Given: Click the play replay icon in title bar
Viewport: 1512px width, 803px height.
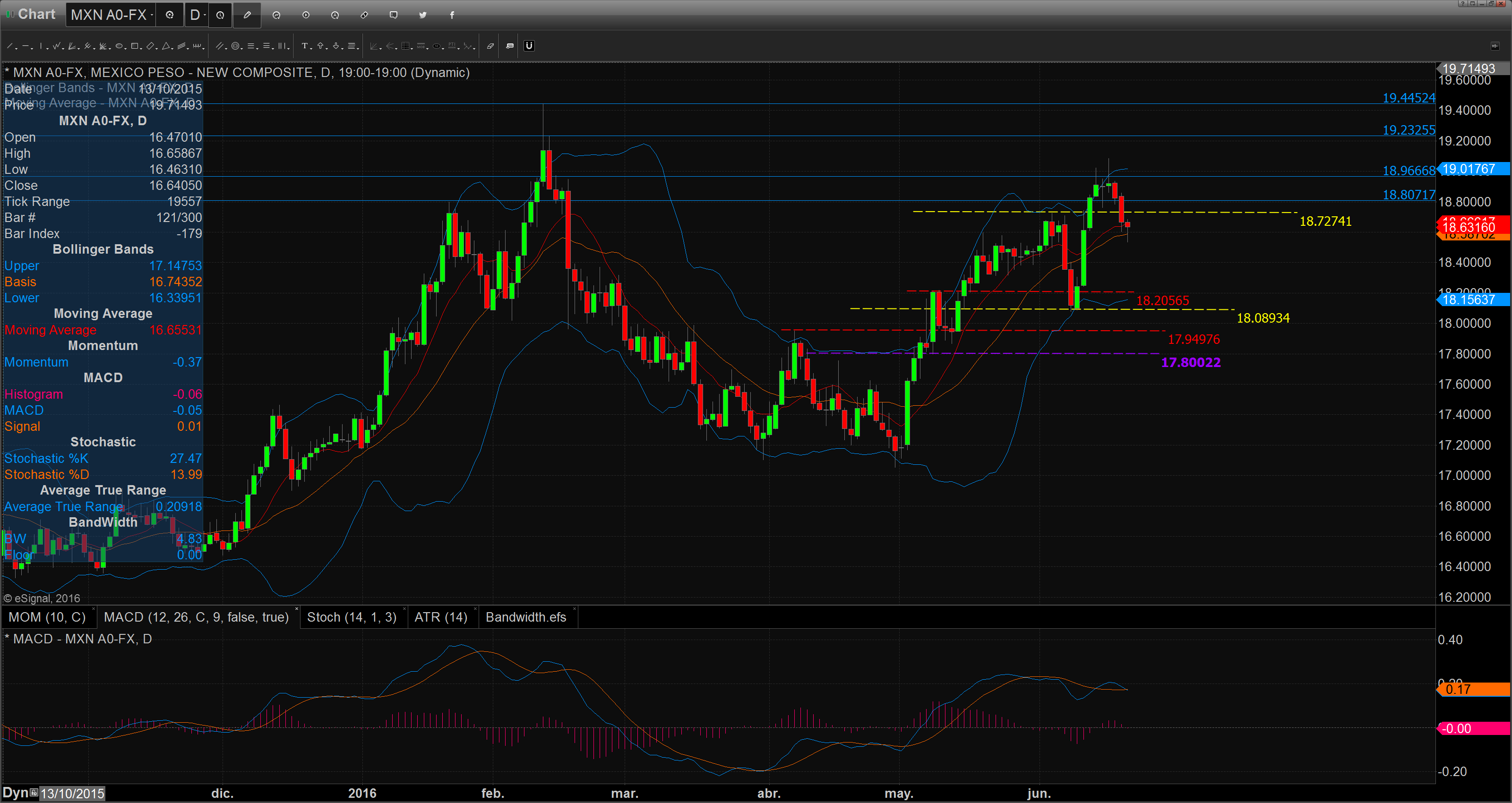Looking at the screenshot, I should point(306,15).
